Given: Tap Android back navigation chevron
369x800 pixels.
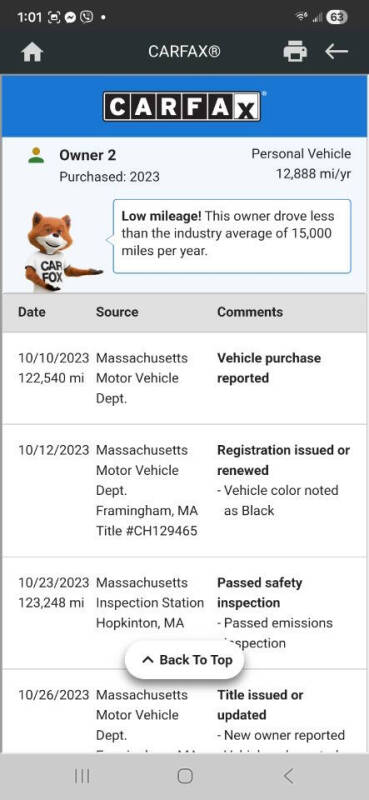Looking at the screenshot, I should pyautogui.click(x=288, y=776).
